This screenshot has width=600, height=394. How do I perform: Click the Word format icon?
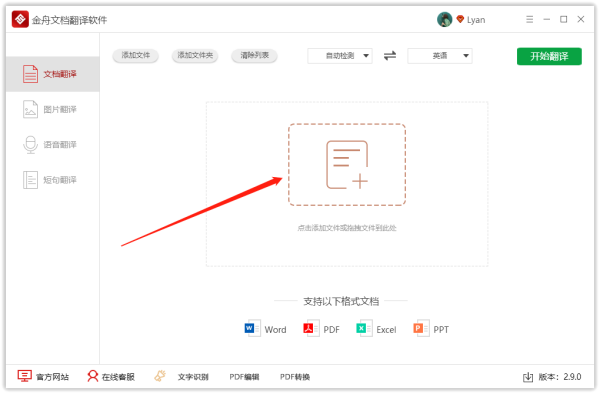(x=253, y=328)
